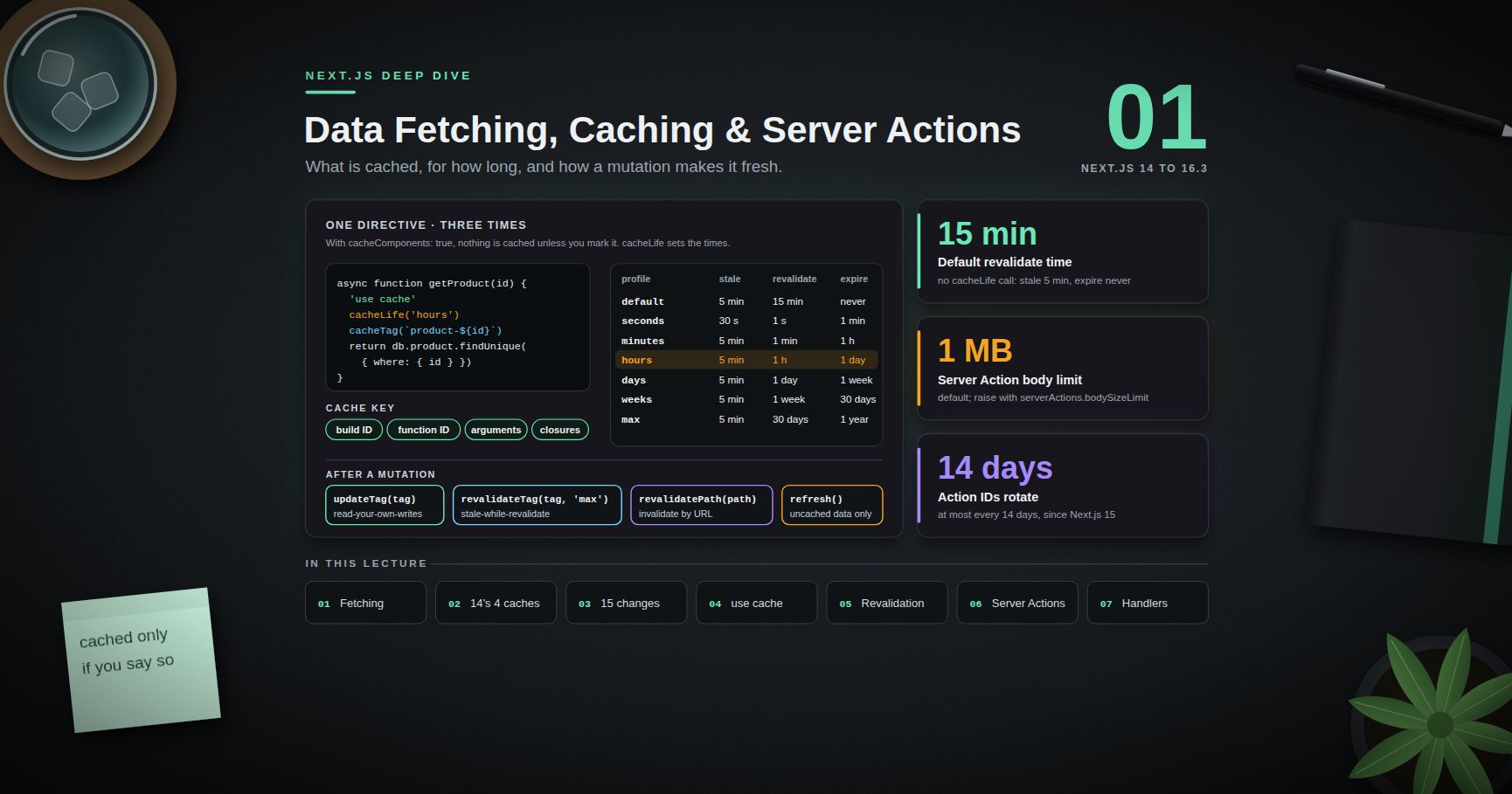Click the revalidate column header
The height and width of the screenshot is (794, 1512).
tap(794, 279)
